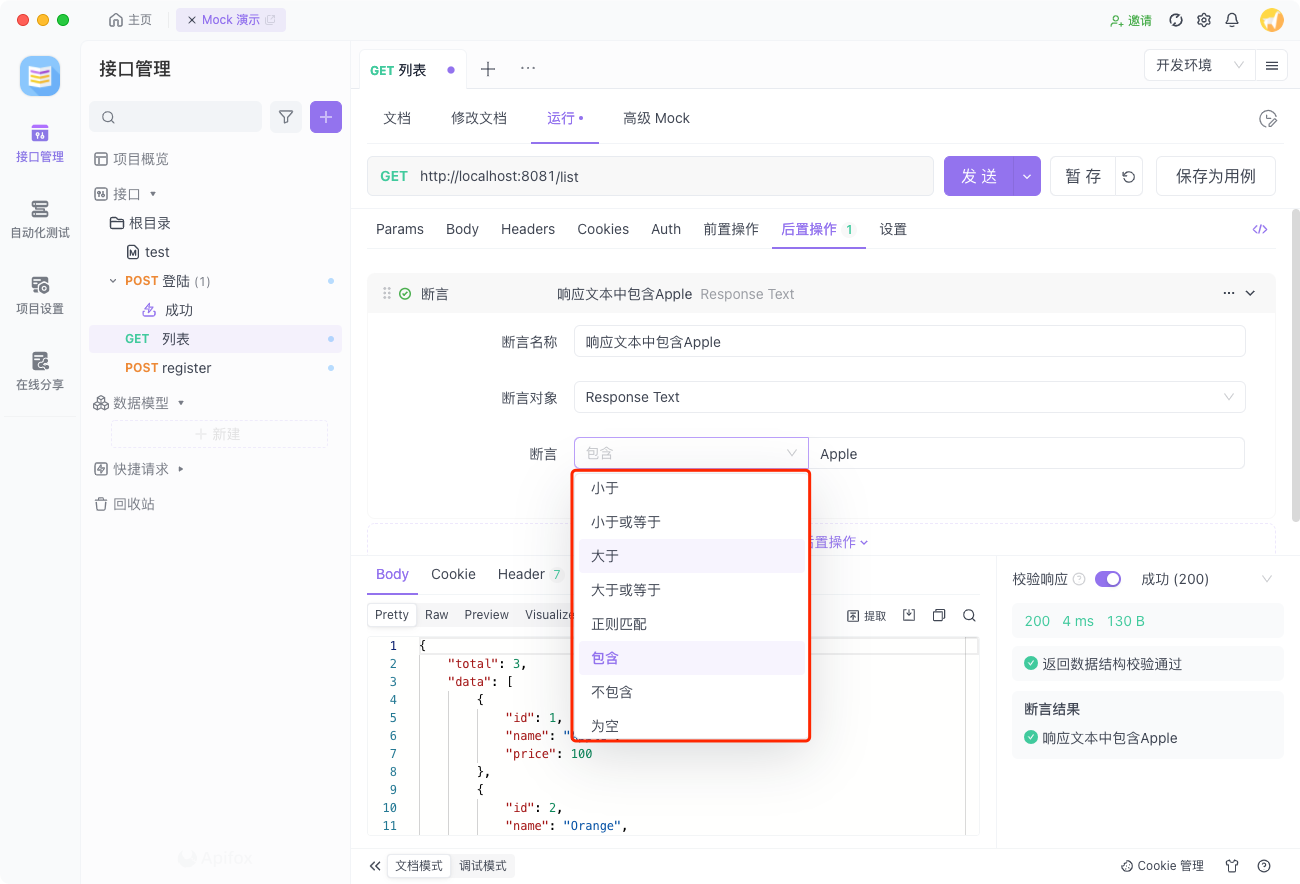Open settings via the gear icon
The width and height of the screenshot is (1300, 884).
[1204, 20]
